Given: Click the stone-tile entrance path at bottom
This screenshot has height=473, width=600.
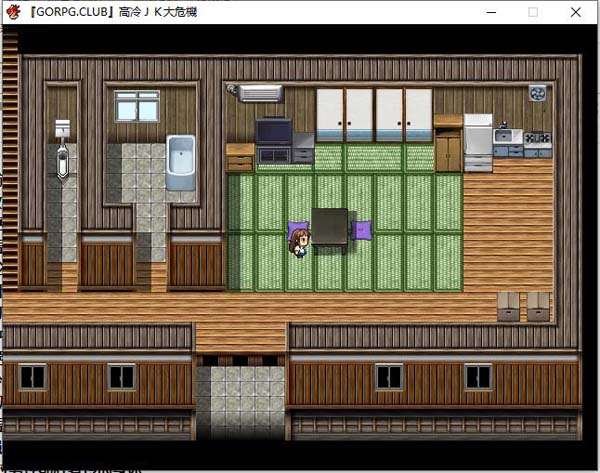Looking at the screenshot, I should tap(241, 402).
